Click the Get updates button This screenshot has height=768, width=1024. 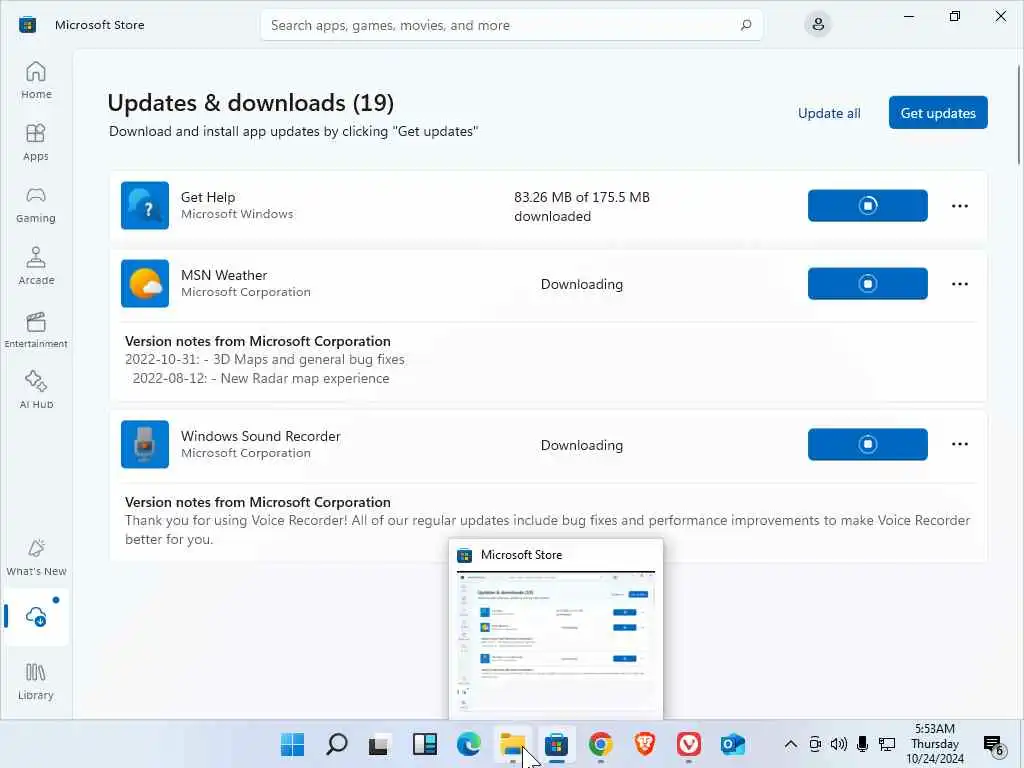click(938, 113)
